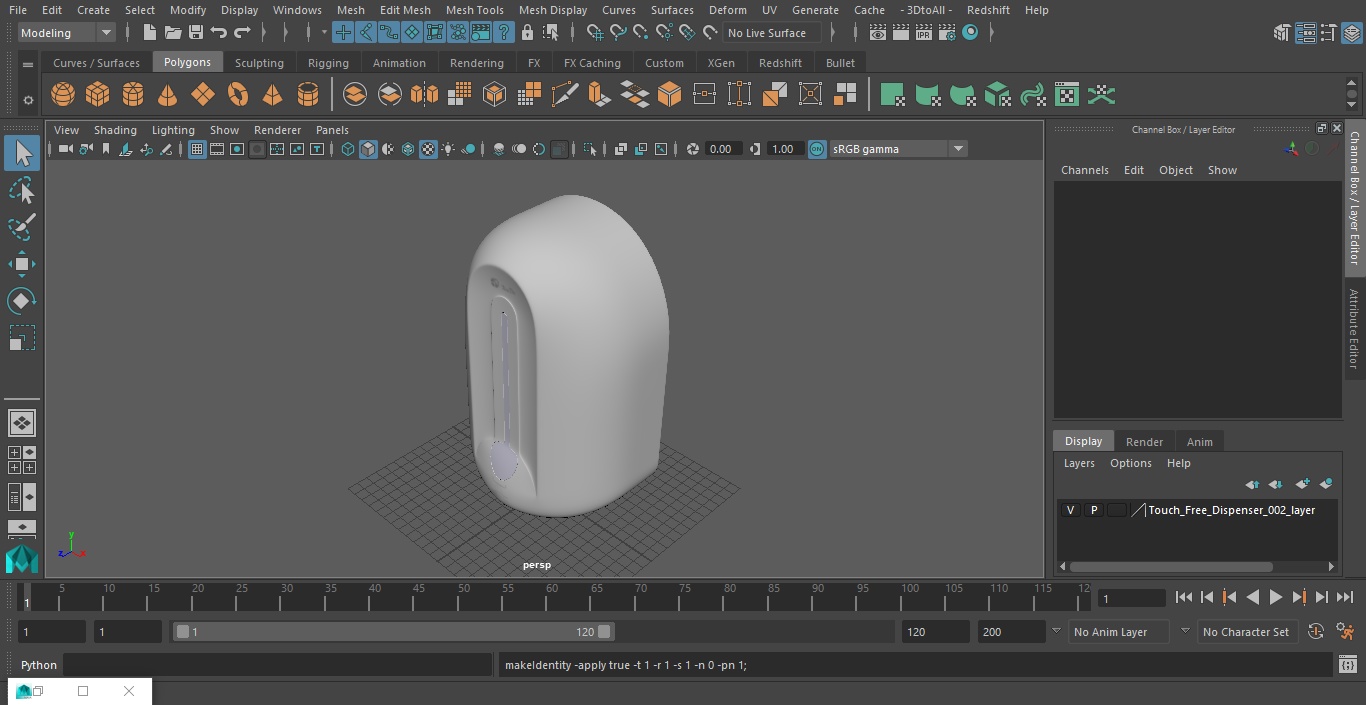Click the Save Scene floppy icon
1366x705 pixels.
[x=196, y=33]
